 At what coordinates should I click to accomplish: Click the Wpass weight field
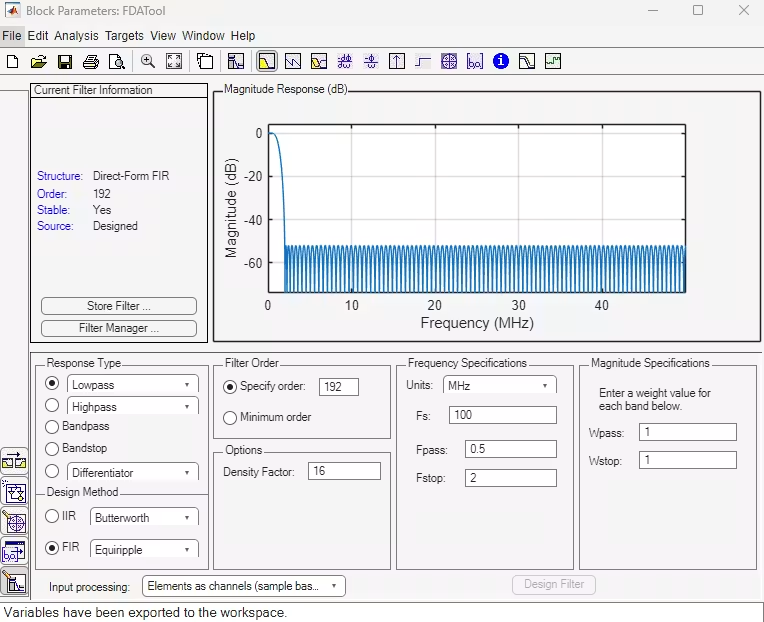pos(688,432)
